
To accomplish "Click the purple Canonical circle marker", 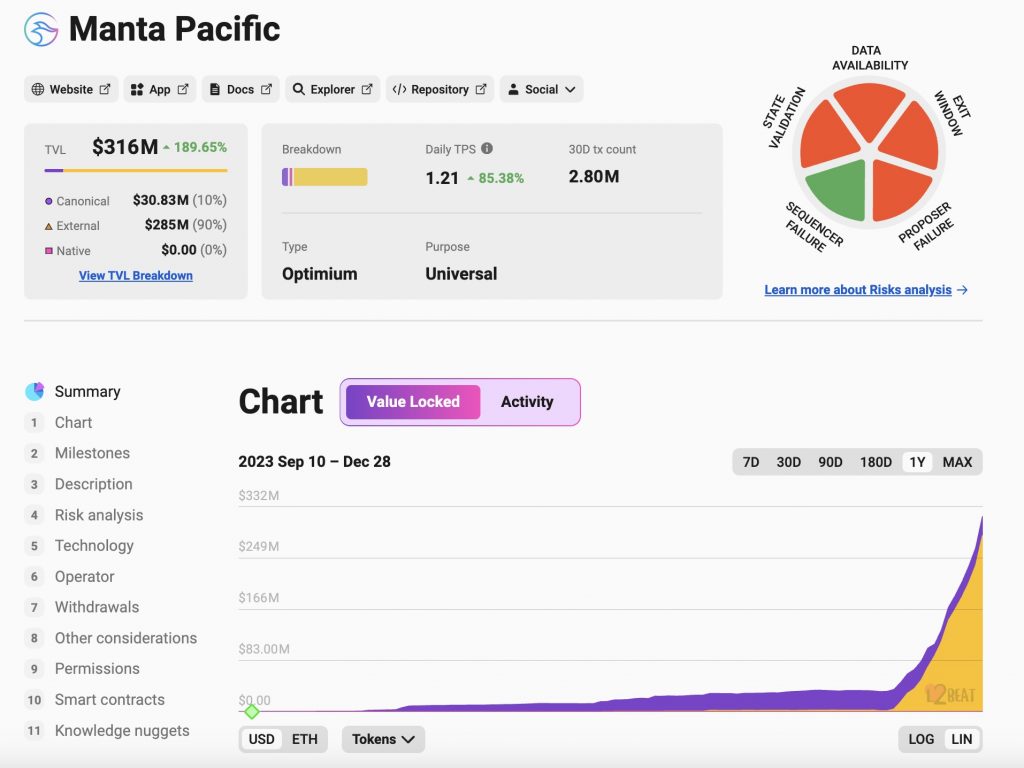I will coord(48,201).
